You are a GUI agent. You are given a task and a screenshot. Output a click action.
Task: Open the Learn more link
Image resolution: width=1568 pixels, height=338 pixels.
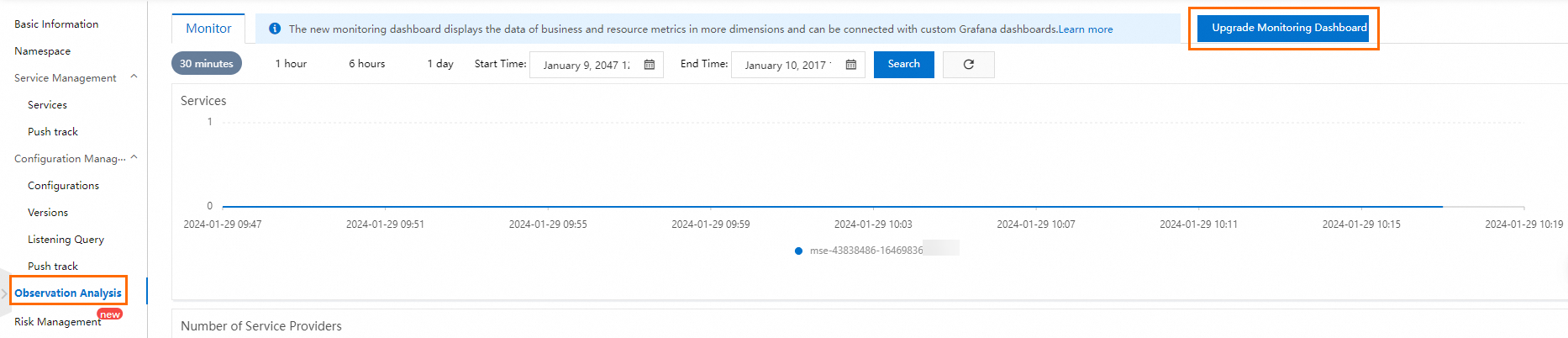(x=1086, y=29)
